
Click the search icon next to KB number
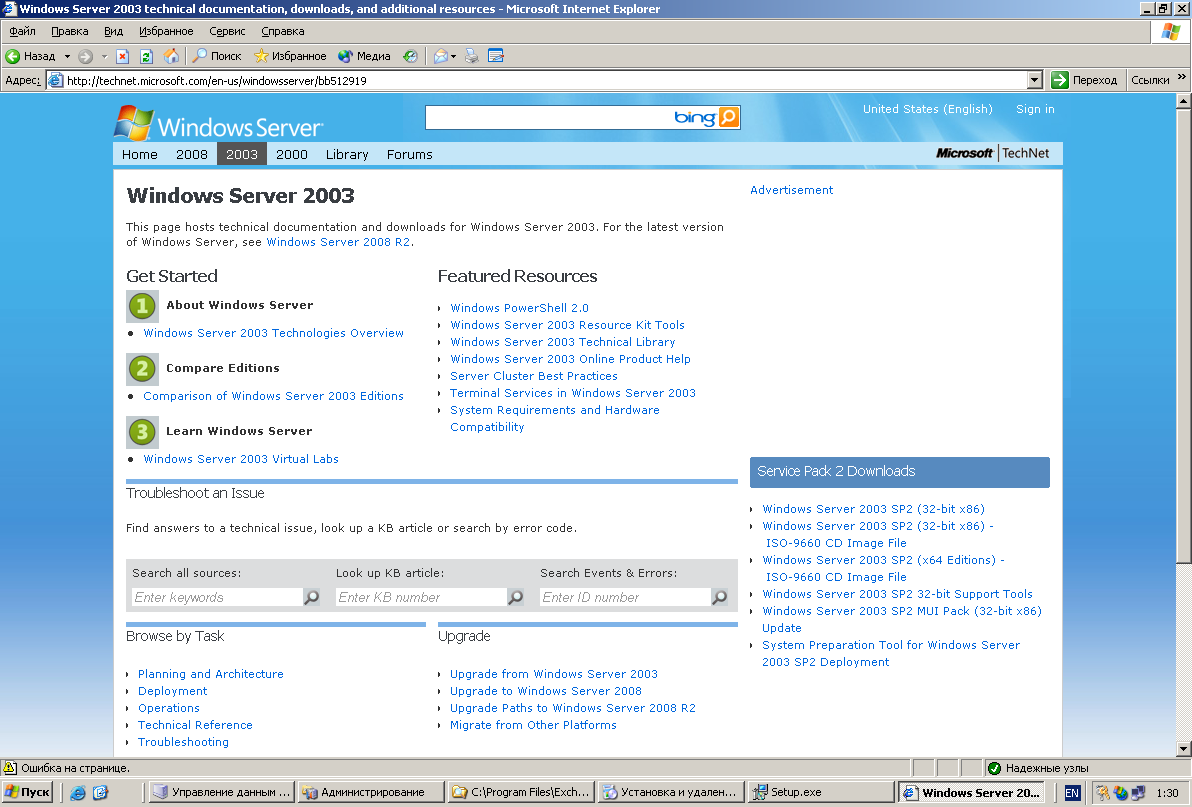(x=515, y=597)
